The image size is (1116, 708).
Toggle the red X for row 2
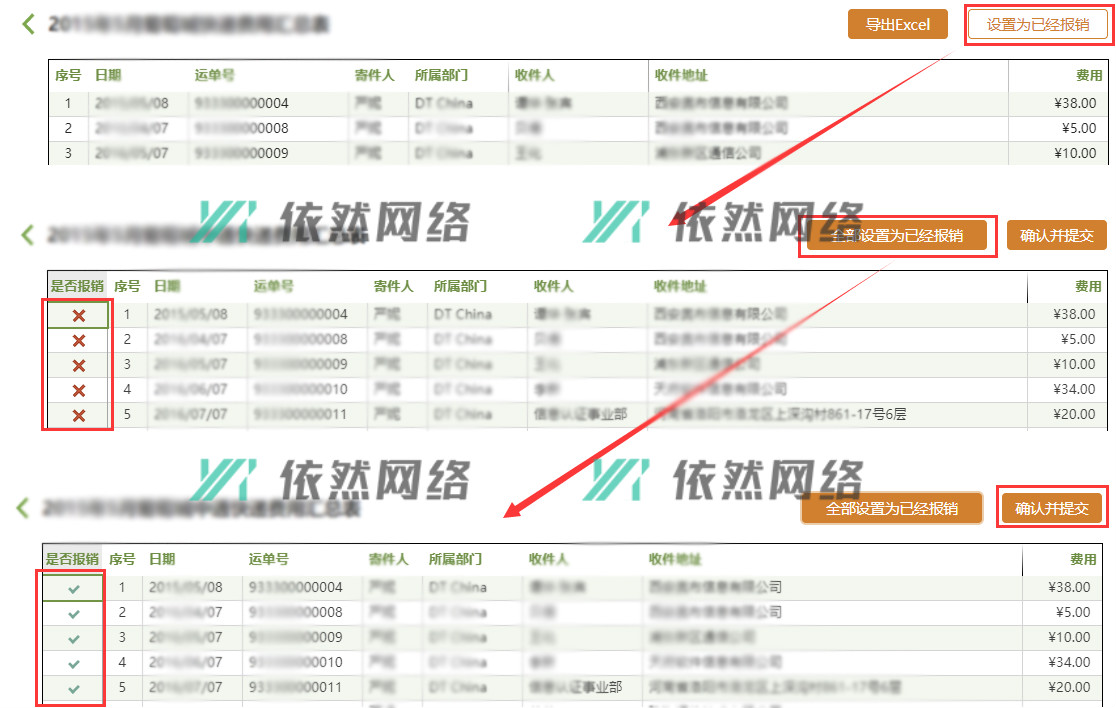coord(78,340)
